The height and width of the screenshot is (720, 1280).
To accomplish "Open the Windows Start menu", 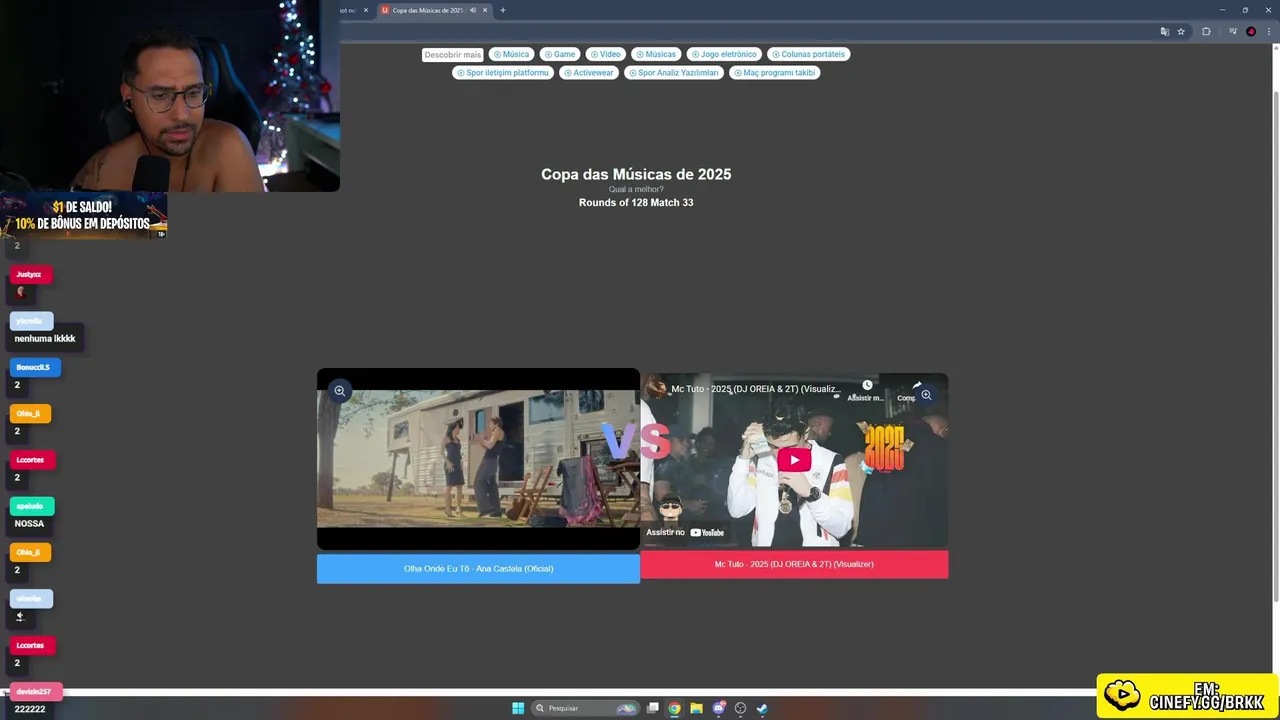I will point(518,708).
